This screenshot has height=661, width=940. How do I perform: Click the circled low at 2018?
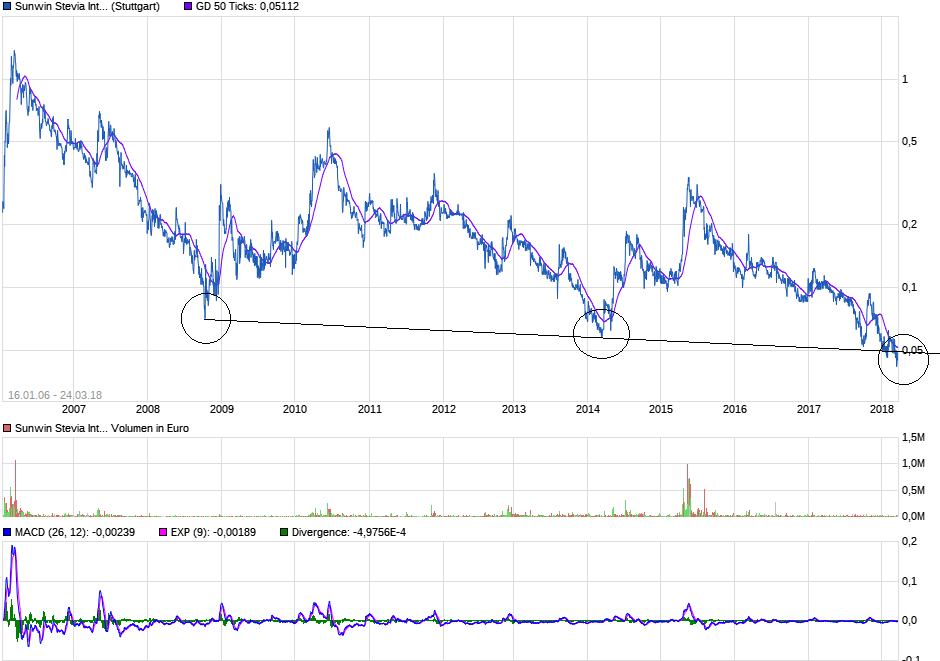click(903, 359)
